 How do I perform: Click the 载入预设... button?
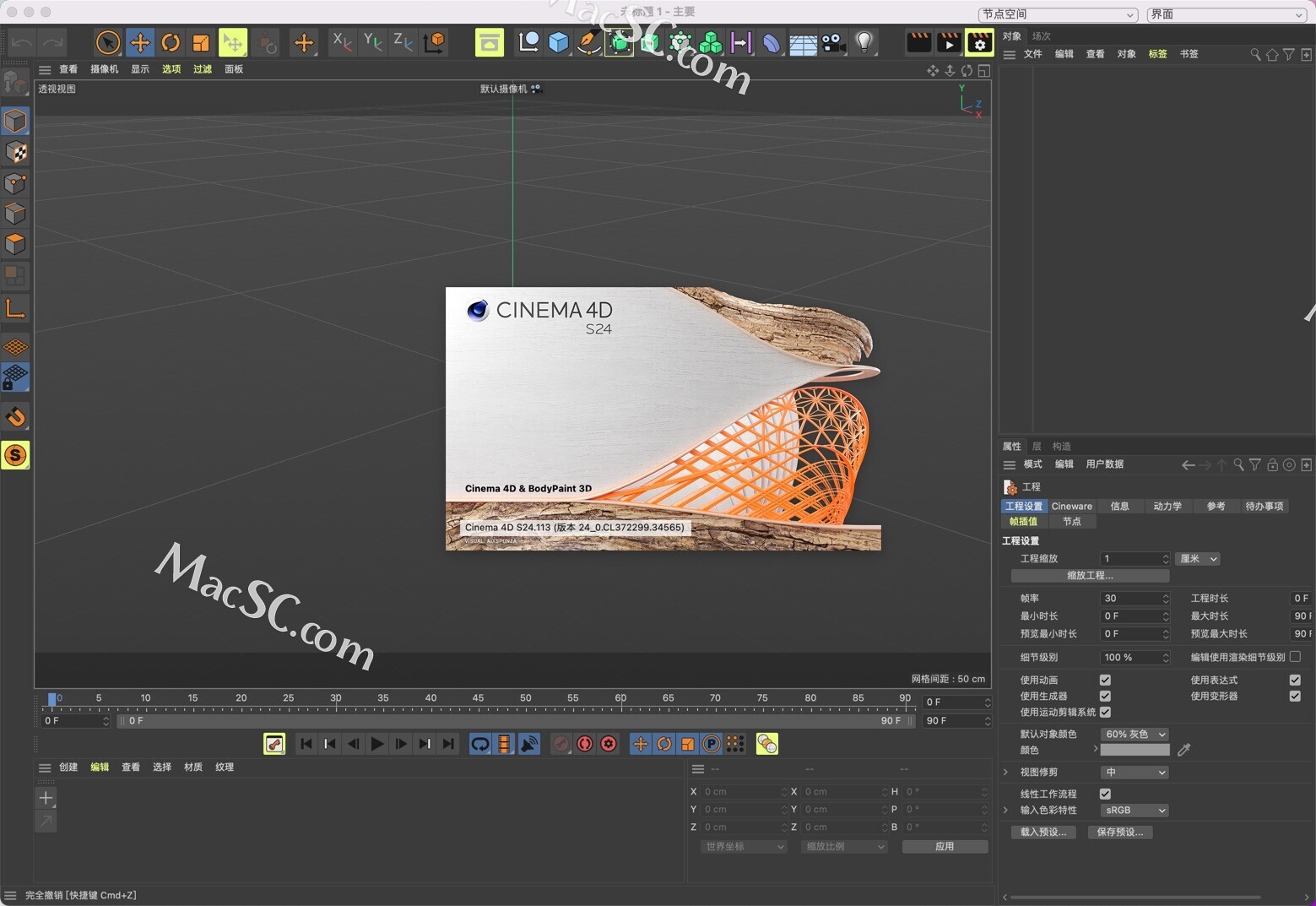[x=1043, y=832]
